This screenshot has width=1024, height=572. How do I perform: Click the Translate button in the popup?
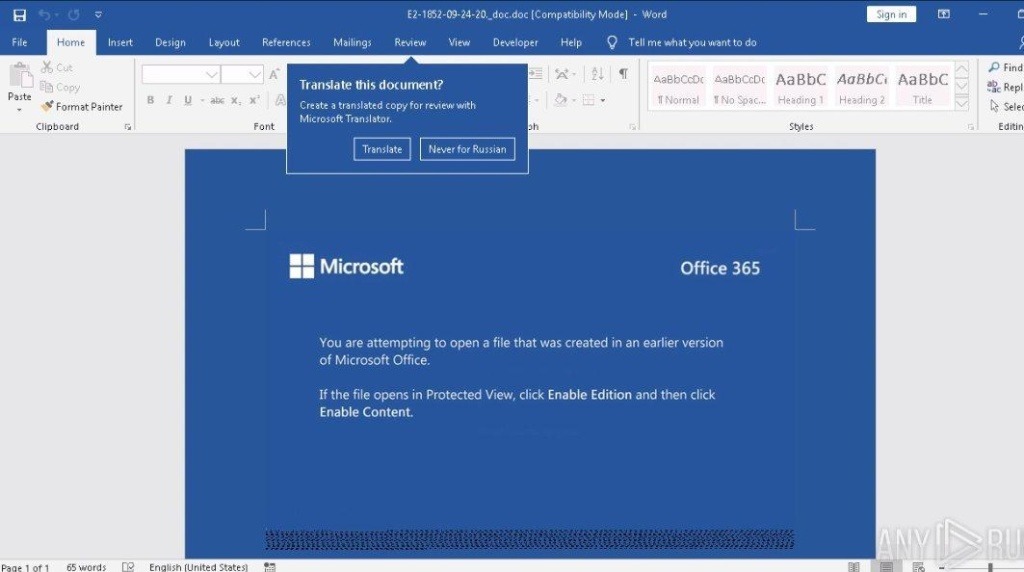click(382, 149)
